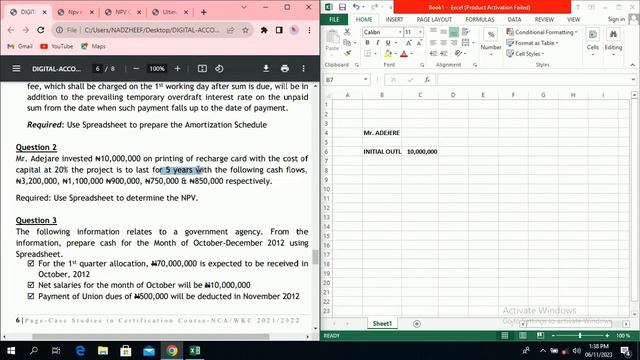Open the Font dialog launcher
Viewport: 640px width, 360px height.
point(422,65)
